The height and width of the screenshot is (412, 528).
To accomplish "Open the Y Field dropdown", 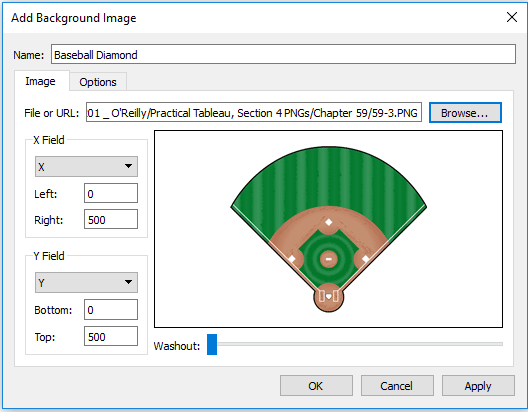I will [86, 282].
